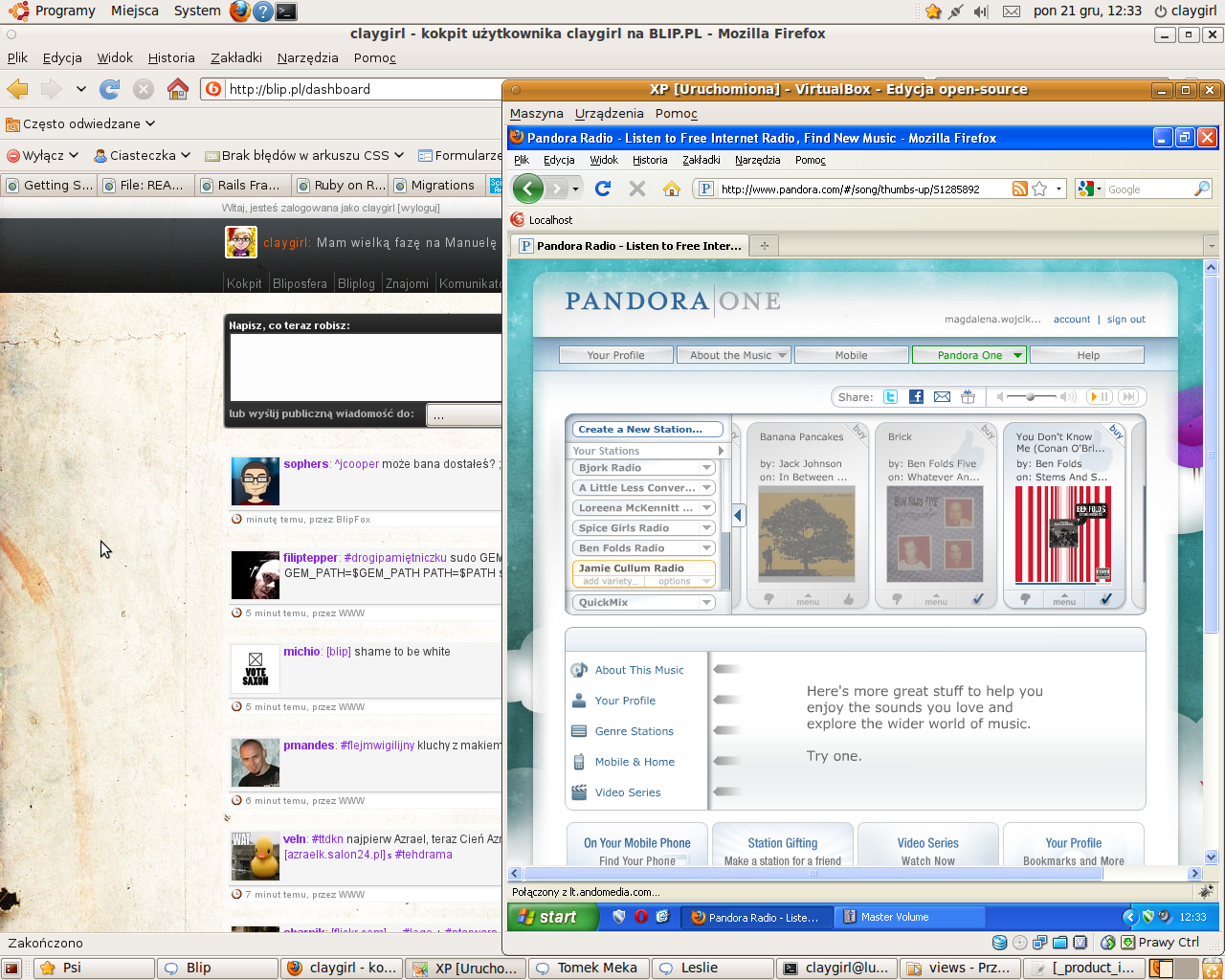Click the sign out link
Image resolution: width=1225 pixels, height=980 pixels.
point(1126,320)
